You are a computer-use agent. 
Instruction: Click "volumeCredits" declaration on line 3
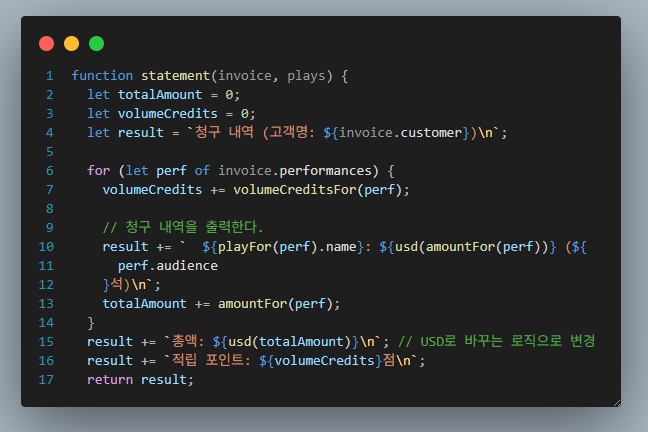coord(167,114)
